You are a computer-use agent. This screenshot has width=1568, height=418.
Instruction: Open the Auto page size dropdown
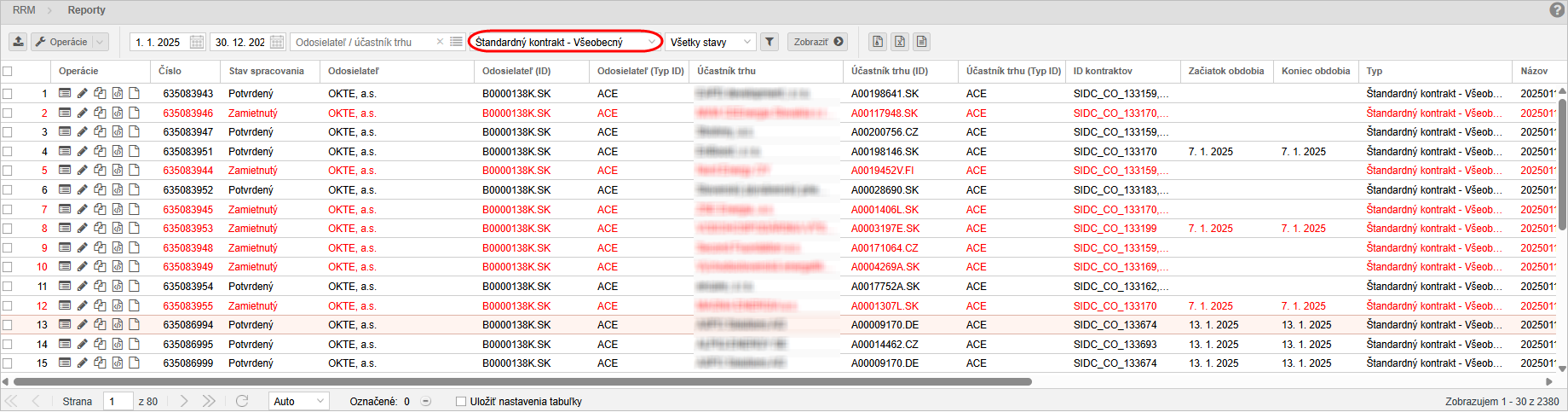pyautogui.click(x=299, y=401)
